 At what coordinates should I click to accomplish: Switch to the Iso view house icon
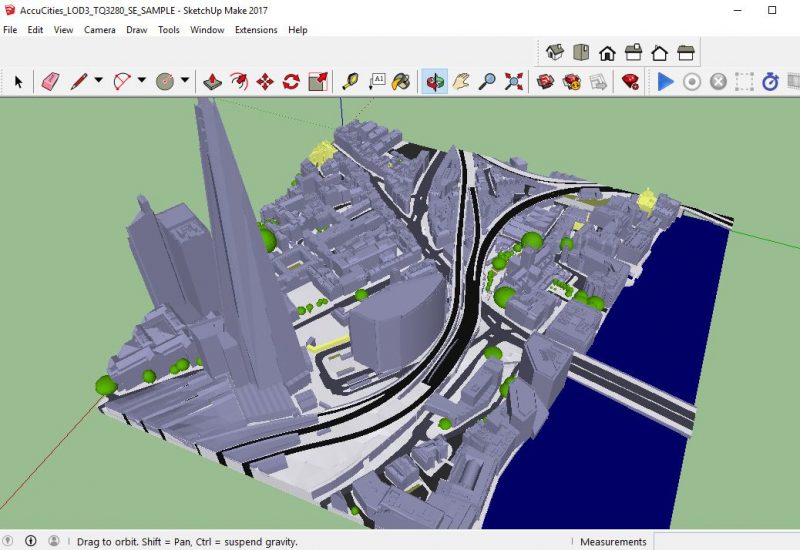coord(555,52)
